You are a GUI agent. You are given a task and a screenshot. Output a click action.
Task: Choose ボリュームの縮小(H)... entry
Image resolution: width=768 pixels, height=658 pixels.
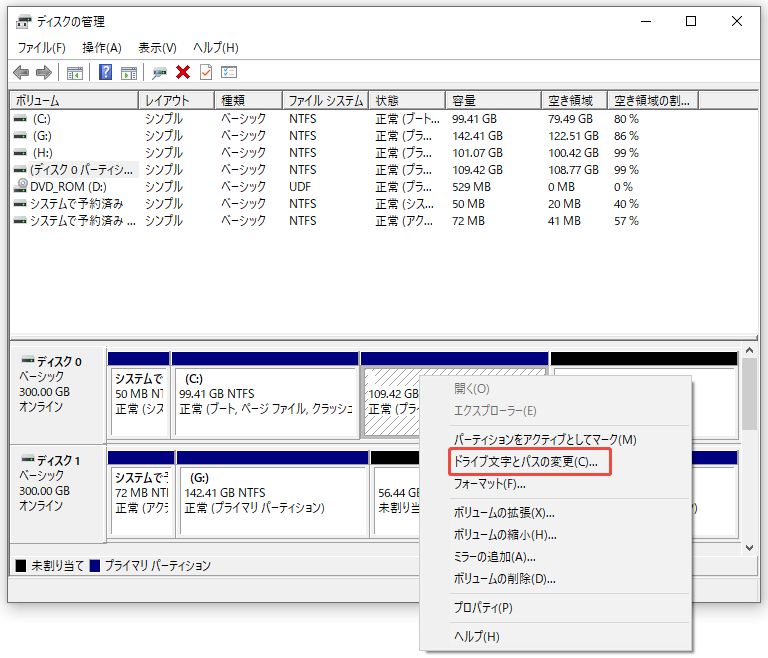click(x=505, y=535)
